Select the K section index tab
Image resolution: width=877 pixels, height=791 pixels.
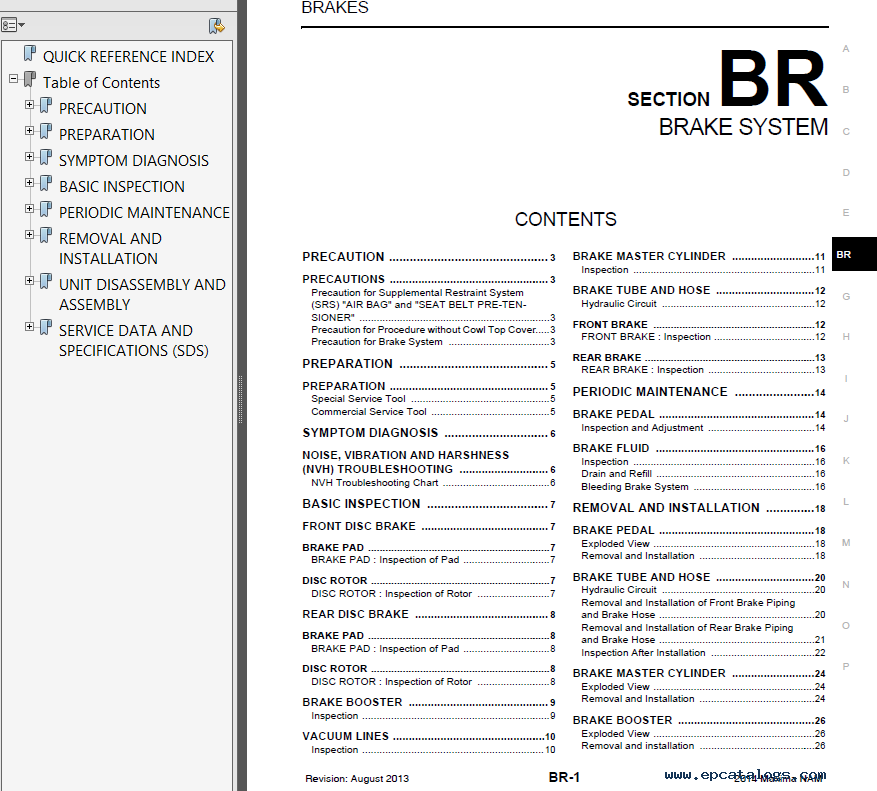(x=846, y=461)
